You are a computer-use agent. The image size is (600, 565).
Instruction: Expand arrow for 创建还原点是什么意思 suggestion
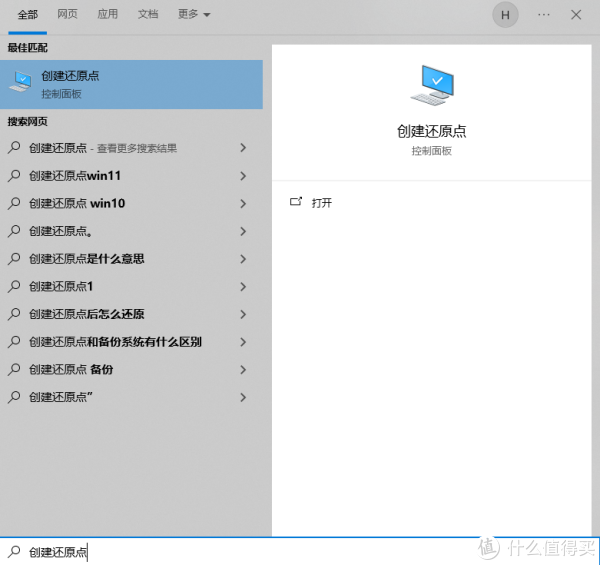(x=243, y=259)
